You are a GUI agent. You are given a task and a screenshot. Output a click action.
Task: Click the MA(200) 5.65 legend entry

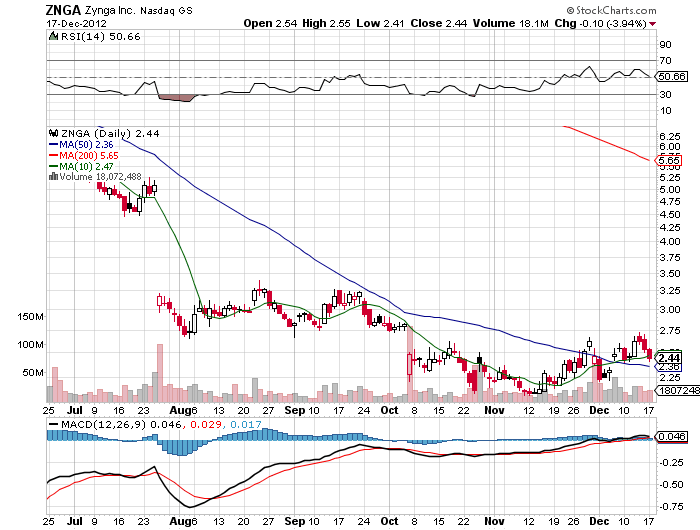[83, 155]
